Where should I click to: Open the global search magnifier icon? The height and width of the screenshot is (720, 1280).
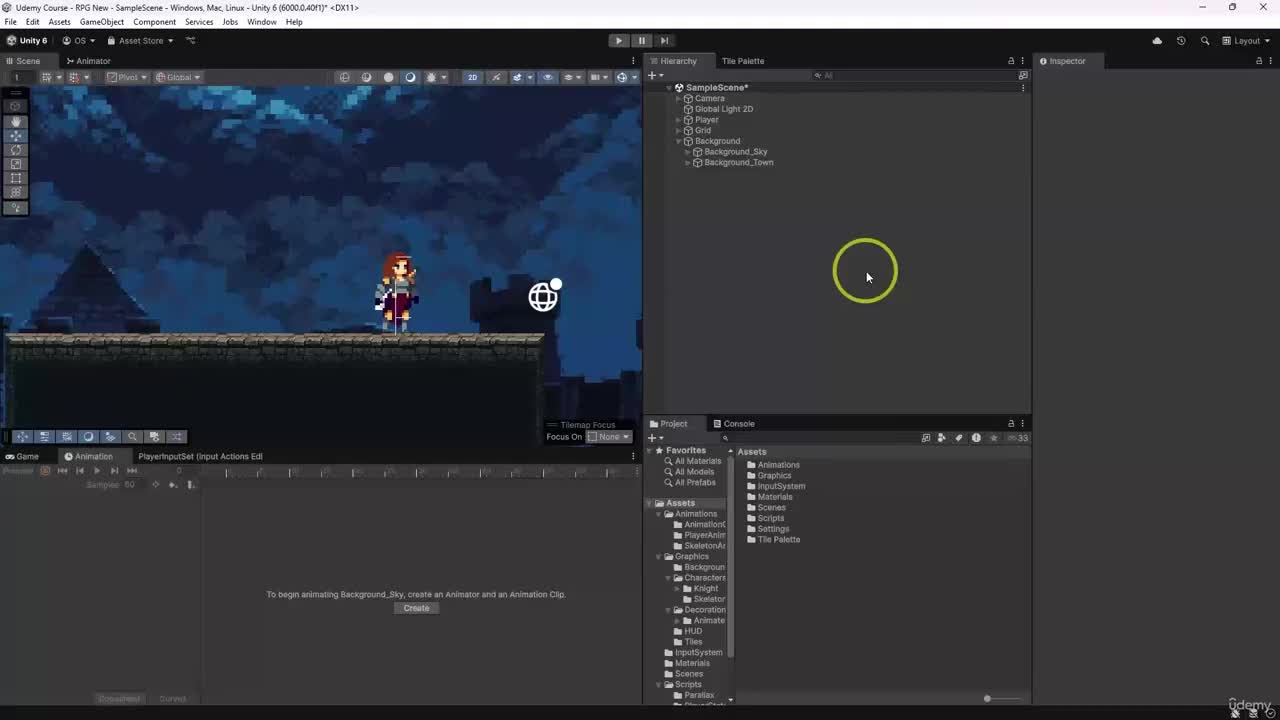(1204, 41)
